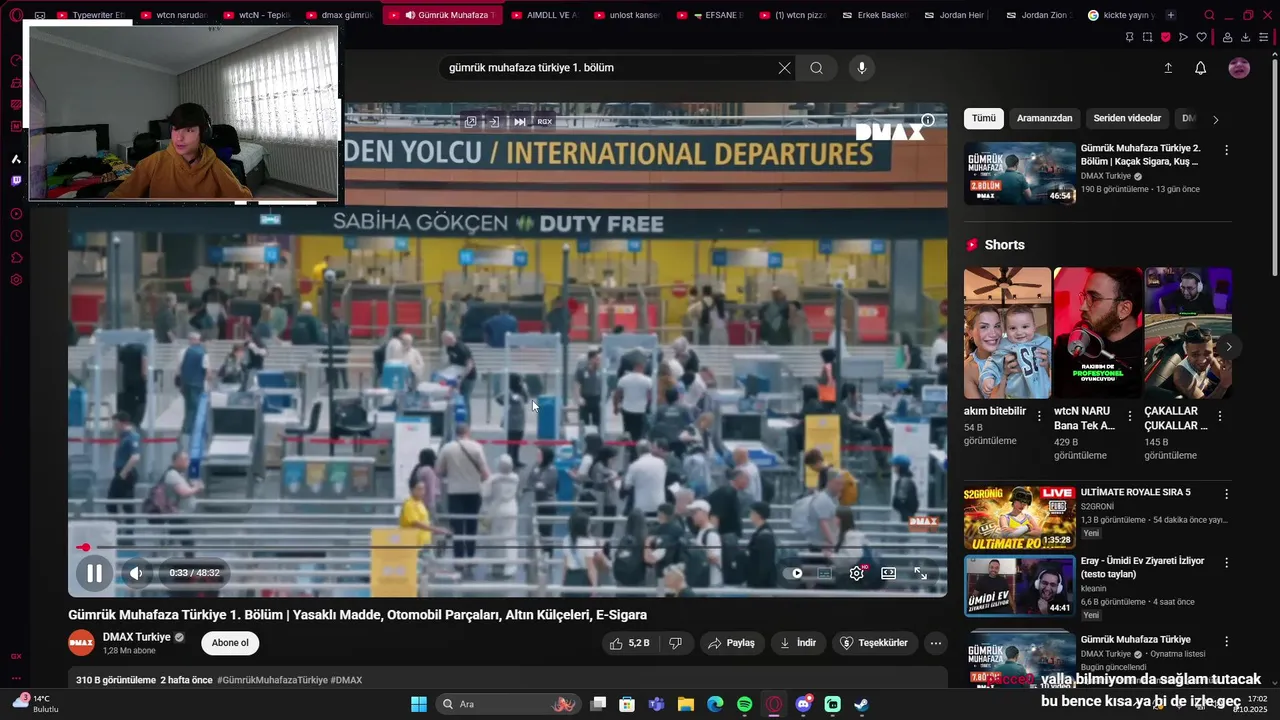Click the Teşekkürler button
Viewport: 1280px width, 720px height.
click(x=874, y=643)
